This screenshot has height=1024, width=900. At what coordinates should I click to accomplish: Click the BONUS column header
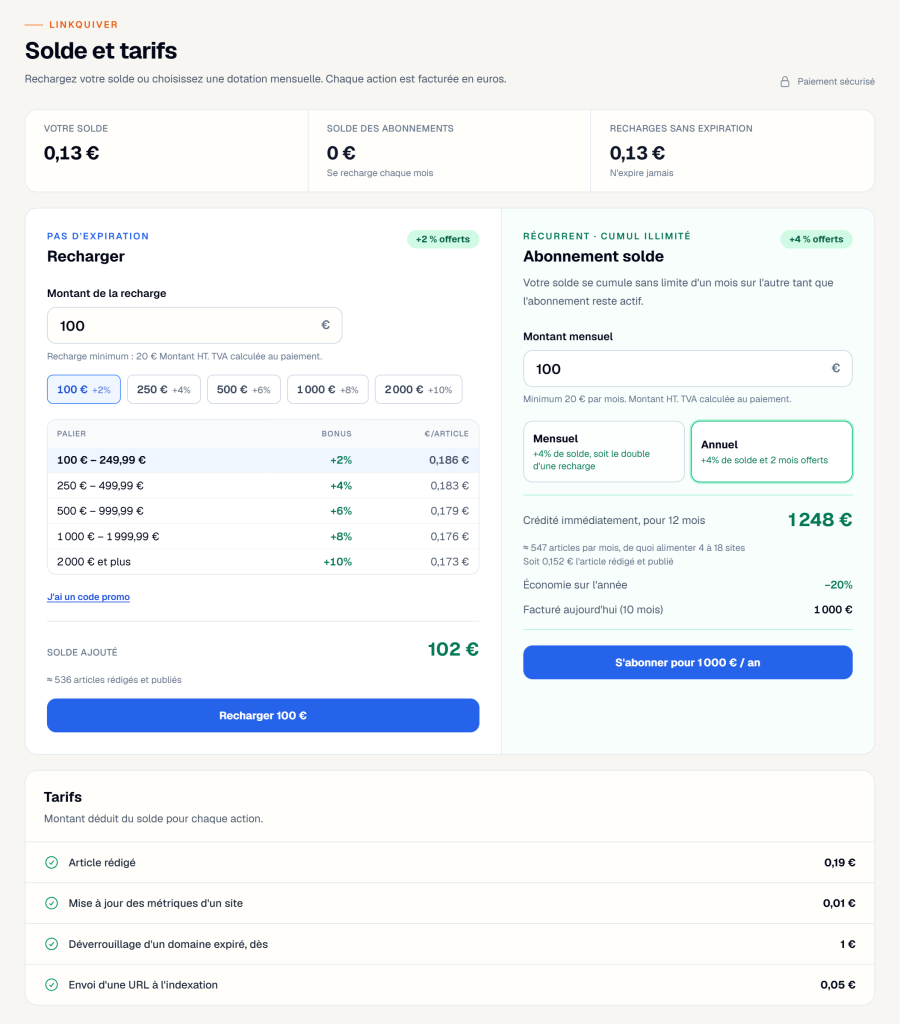[x=336, y=434]
